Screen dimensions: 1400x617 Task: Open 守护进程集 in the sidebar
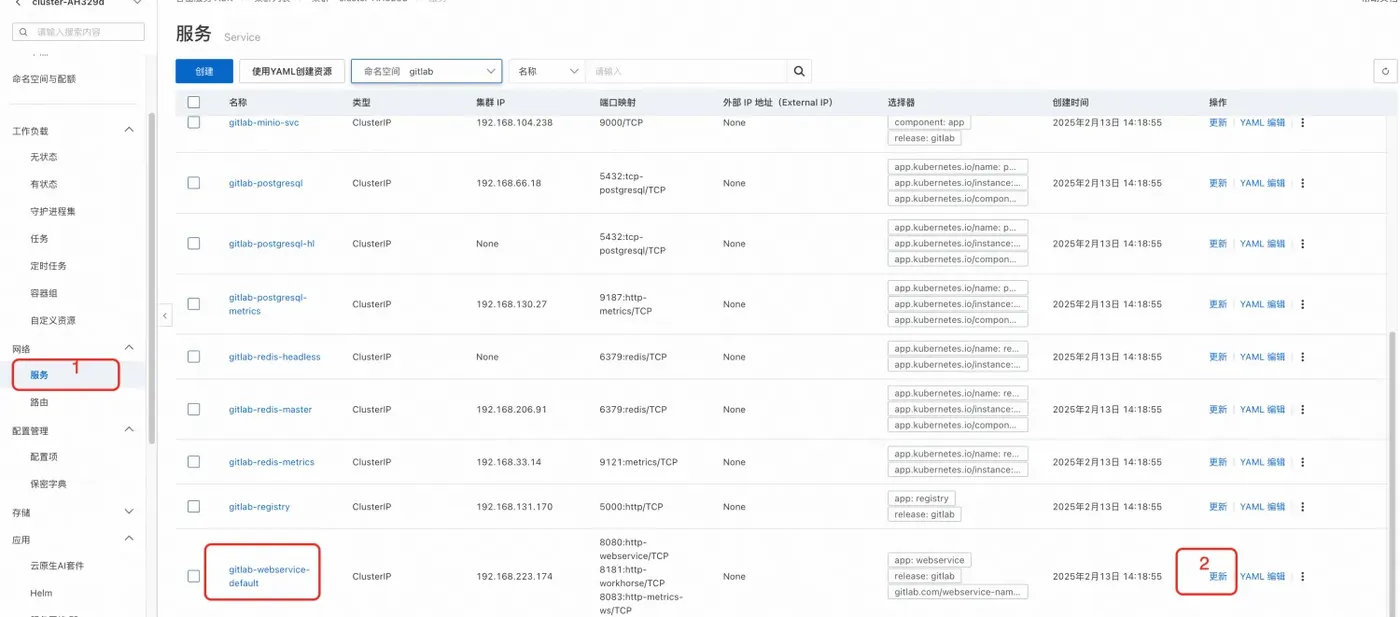pyautogui.click(x=53, y=211)
